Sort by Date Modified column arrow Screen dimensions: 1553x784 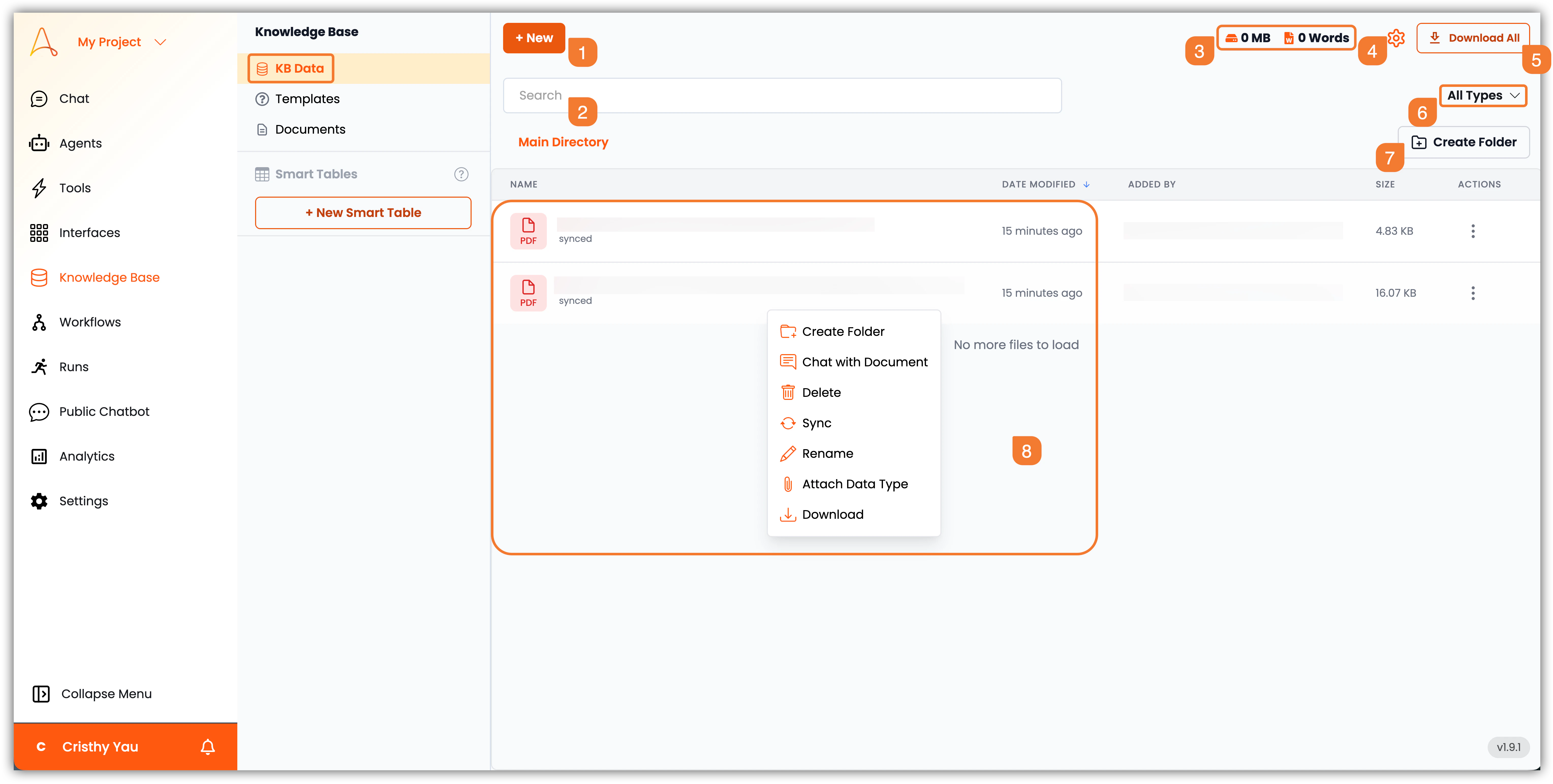(1086, 184)
